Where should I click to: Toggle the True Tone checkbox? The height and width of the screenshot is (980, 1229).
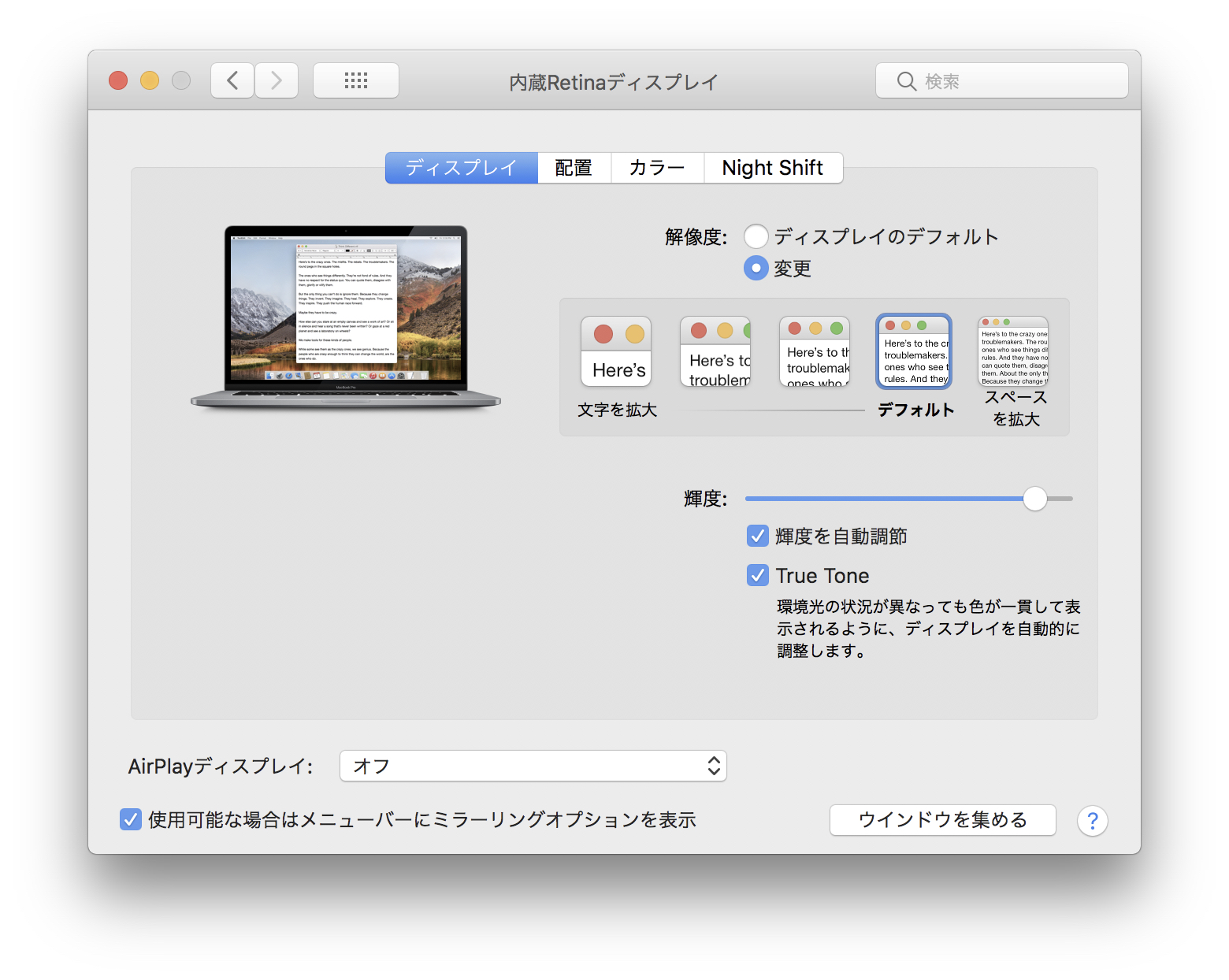[758, 576]
